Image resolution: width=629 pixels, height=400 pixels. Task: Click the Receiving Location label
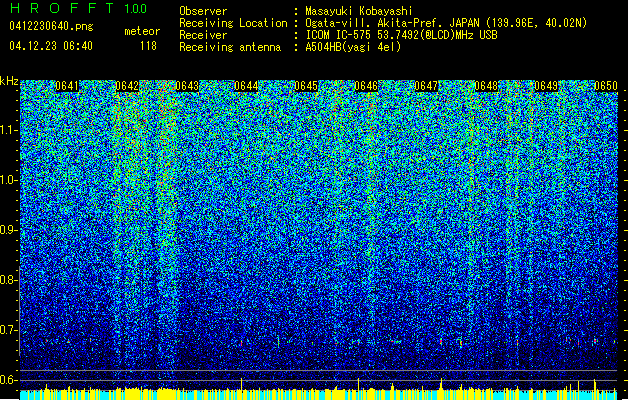[x=233, y=23]
